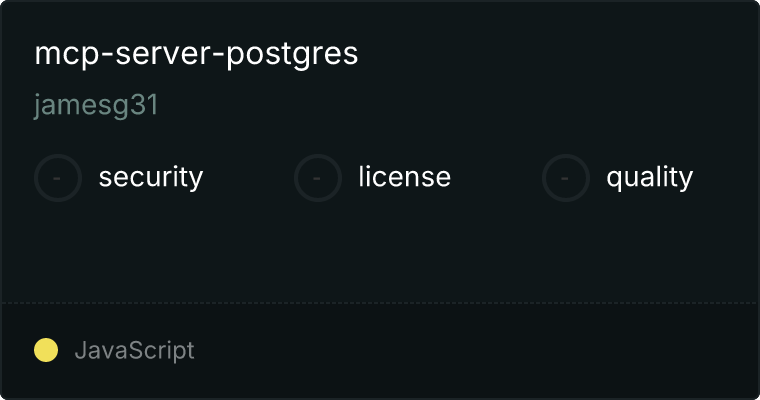Select the security label text
760x400 pixels.
click(x=151, y=177)
